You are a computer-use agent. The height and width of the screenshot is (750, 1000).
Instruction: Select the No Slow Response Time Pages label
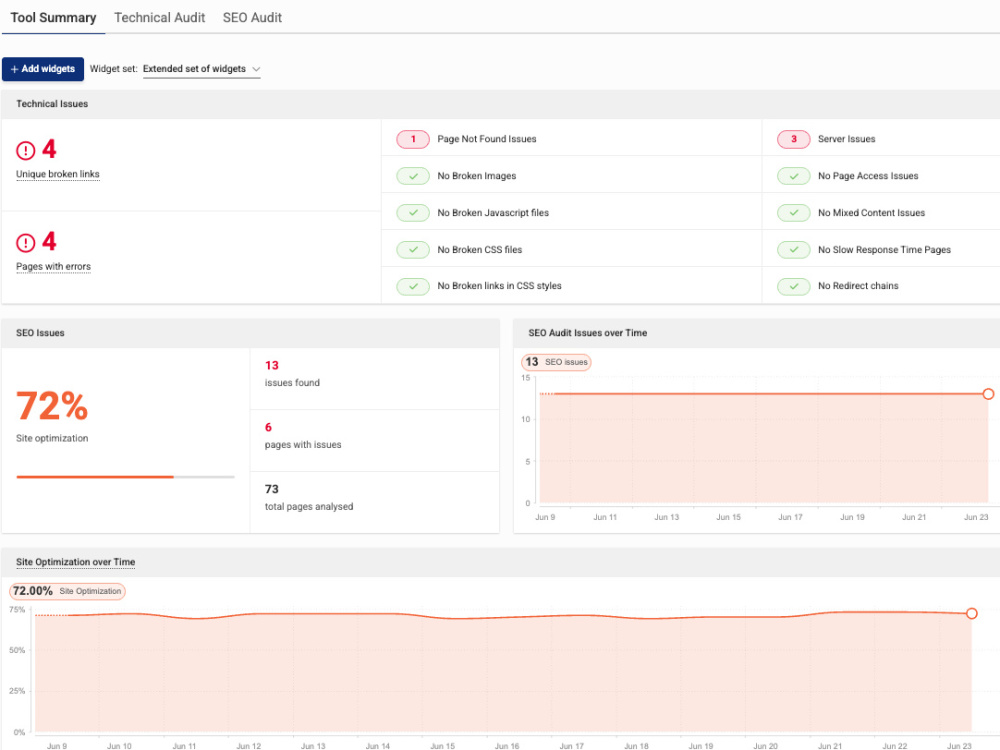point(884,249)
